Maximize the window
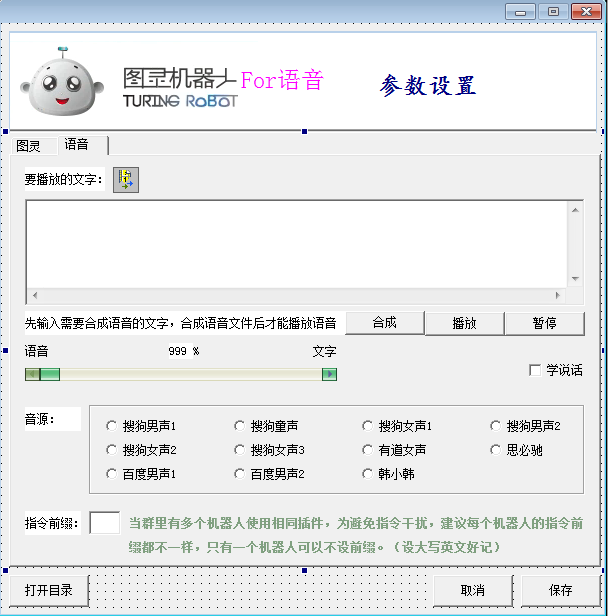Image resolution: width=608 pixels, height=616 pixels. [553, 11]
